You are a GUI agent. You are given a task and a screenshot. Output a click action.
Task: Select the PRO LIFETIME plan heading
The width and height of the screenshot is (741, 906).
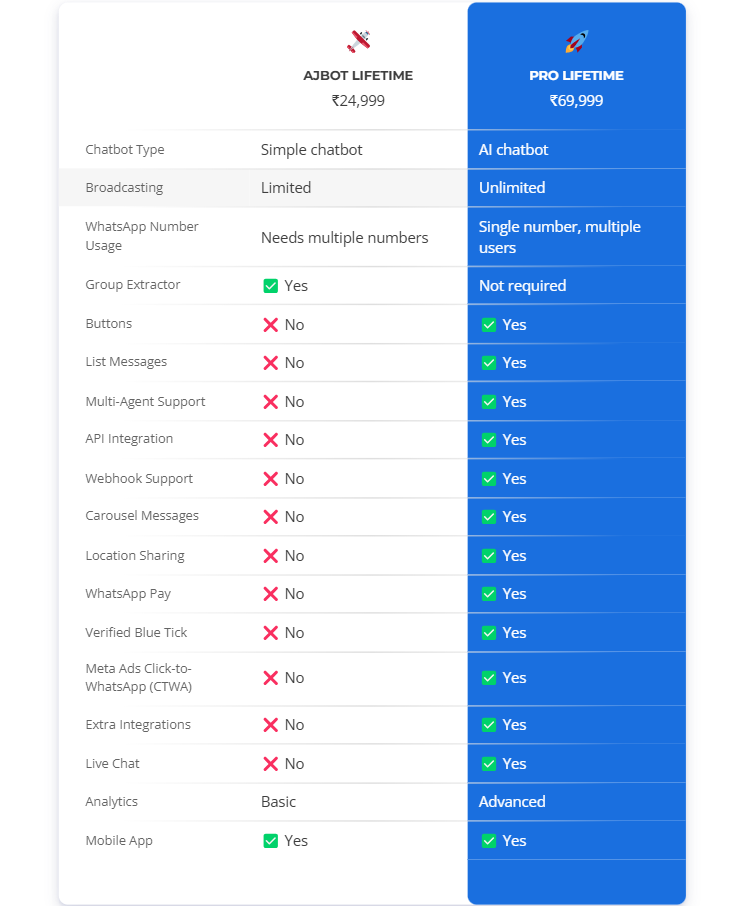pos(576,76)
